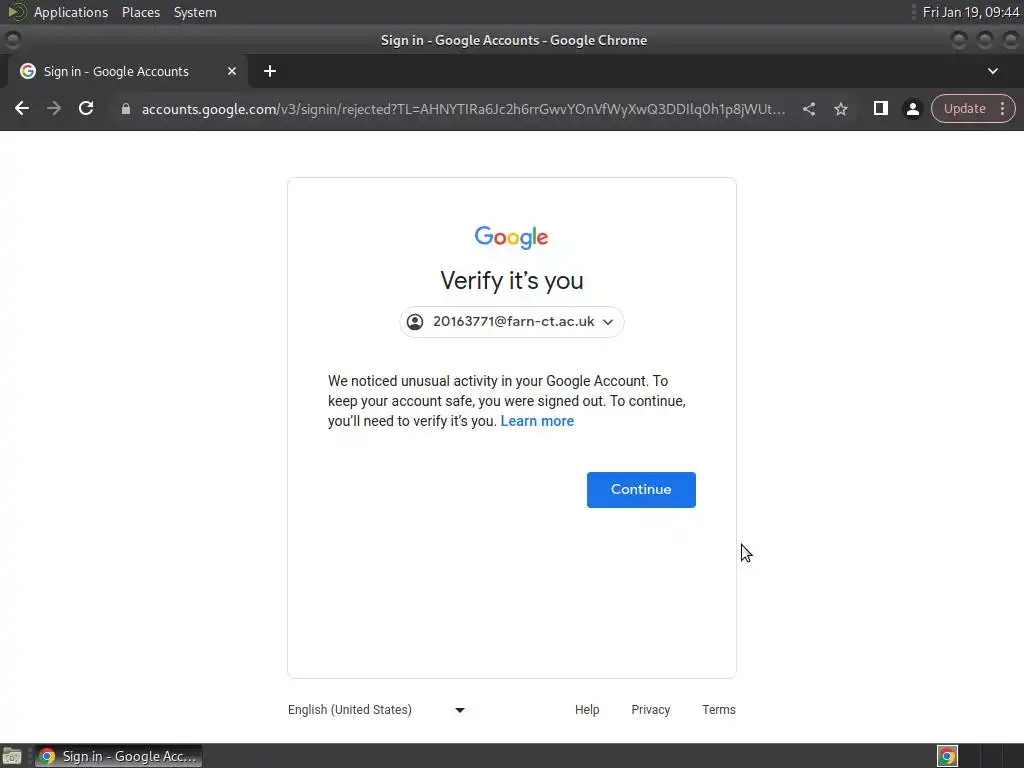The height and width of the screenshot is (768, 1024).
Task: Open the Help link
Action: click(586, 710)
